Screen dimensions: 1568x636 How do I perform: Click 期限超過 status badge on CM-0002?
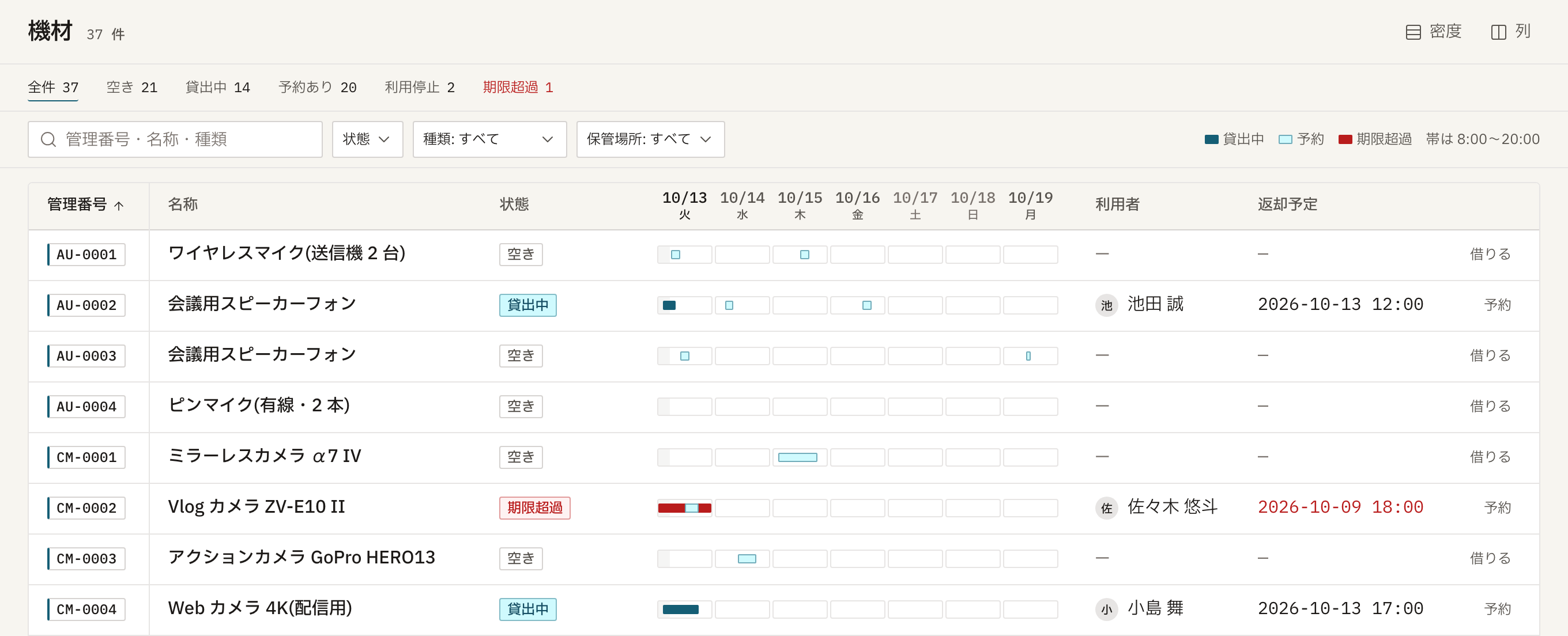click(534, 508)
